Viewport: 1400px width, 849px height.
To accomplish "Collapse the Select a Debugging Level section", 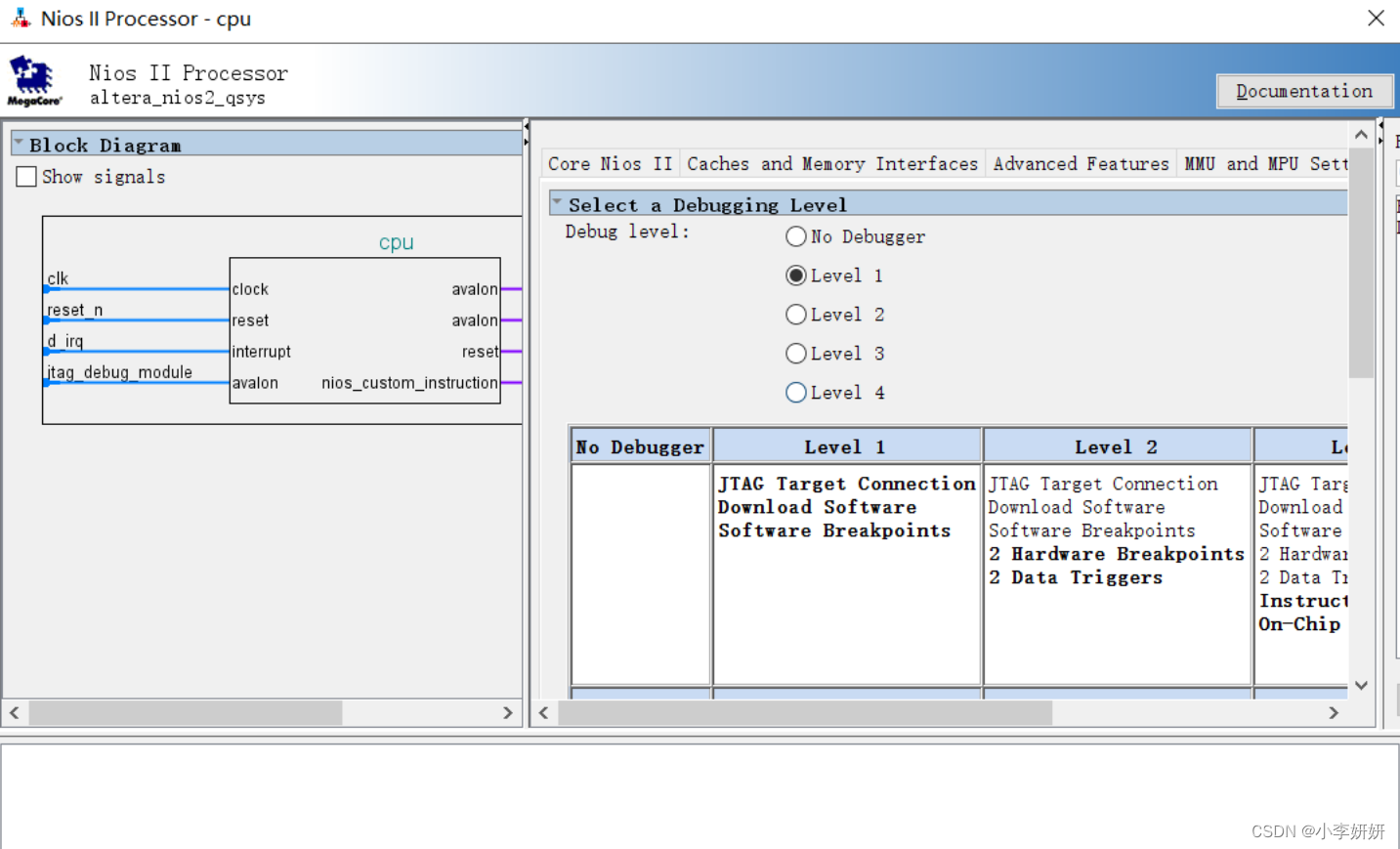I will tap(557, 203).
